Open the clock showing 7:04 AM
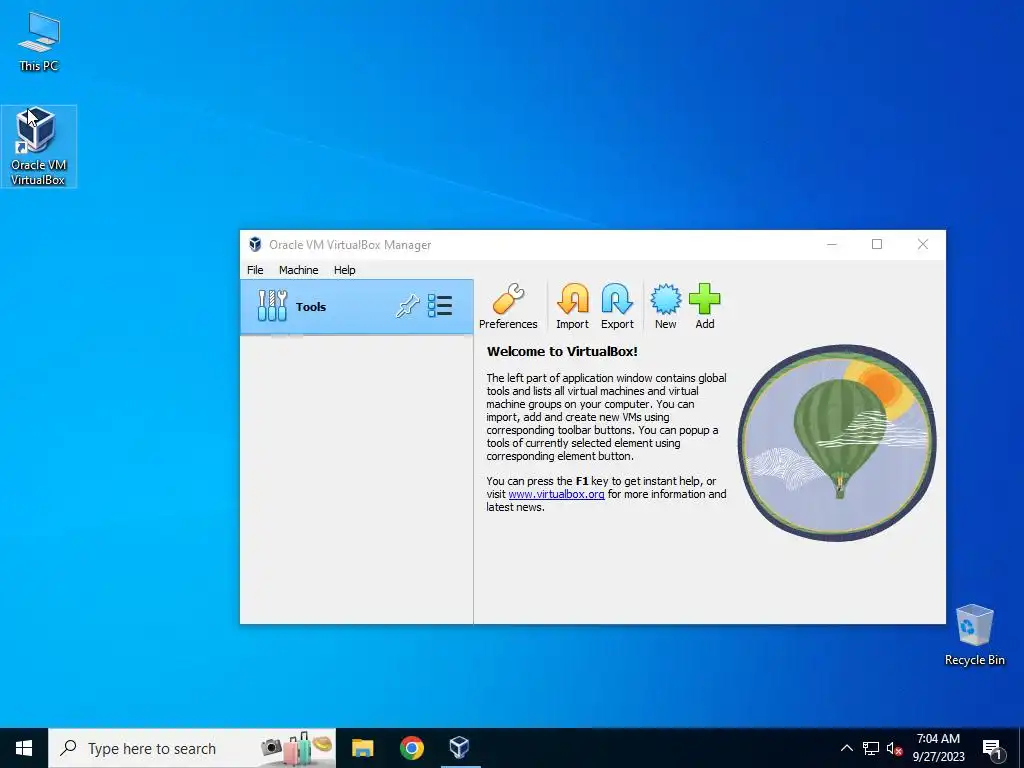The image size is (1024, 768). (x=938, y=748)
